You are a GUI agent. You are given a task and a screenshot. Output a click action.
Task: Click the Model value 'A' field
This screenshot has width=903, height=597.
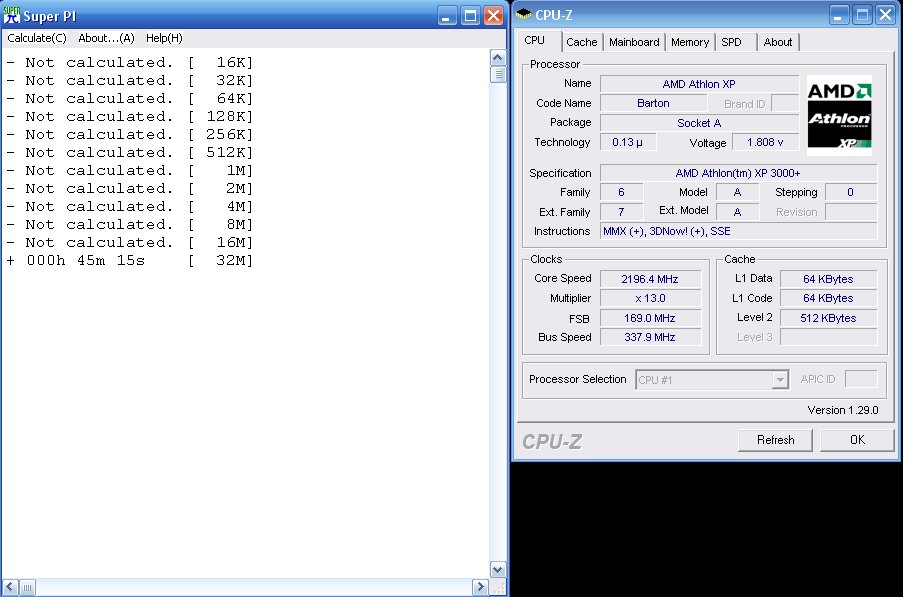737,192
